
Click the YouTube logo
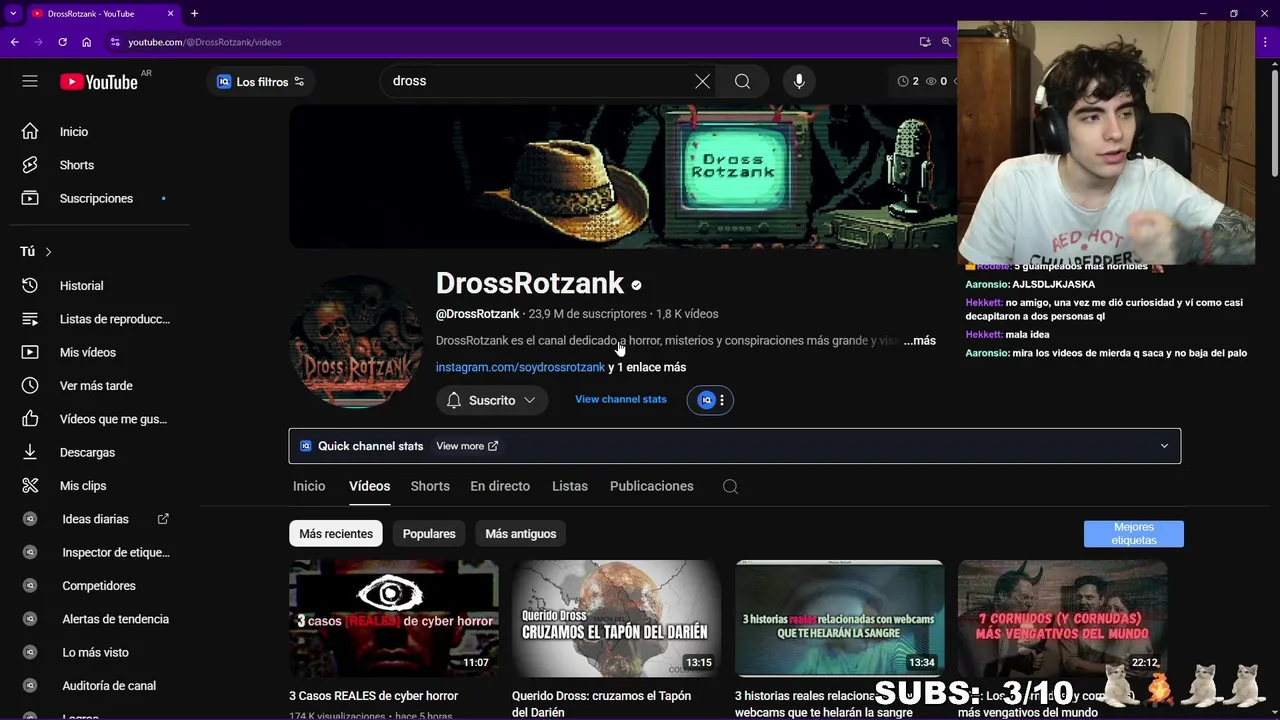99,82
